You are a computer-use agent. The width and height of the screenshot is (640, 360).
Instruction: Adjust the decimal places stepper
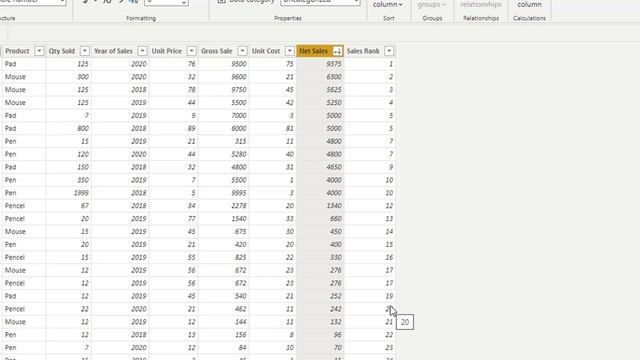click(184, 2)
